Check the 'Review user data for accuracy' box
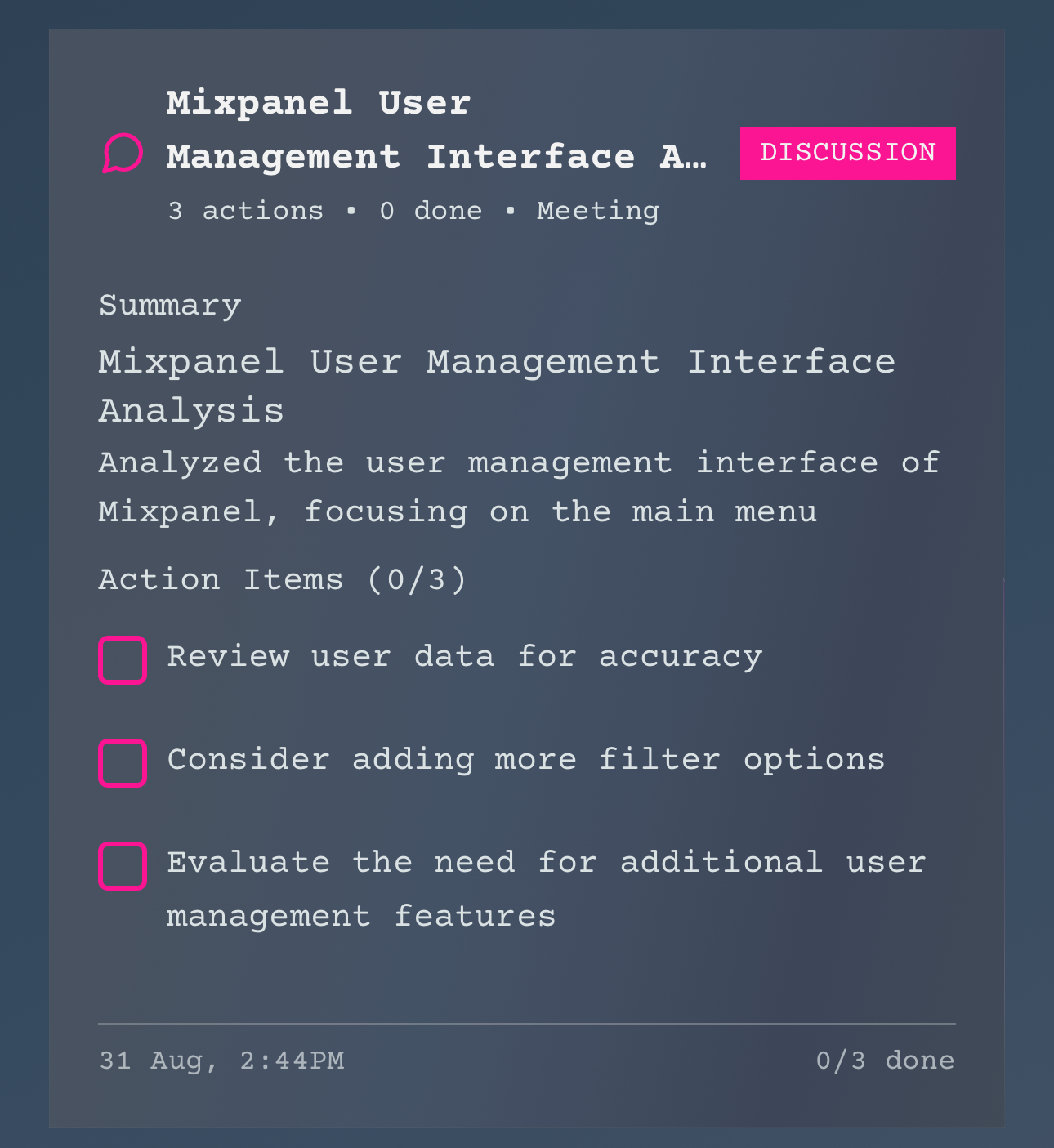 coord(123,659)
